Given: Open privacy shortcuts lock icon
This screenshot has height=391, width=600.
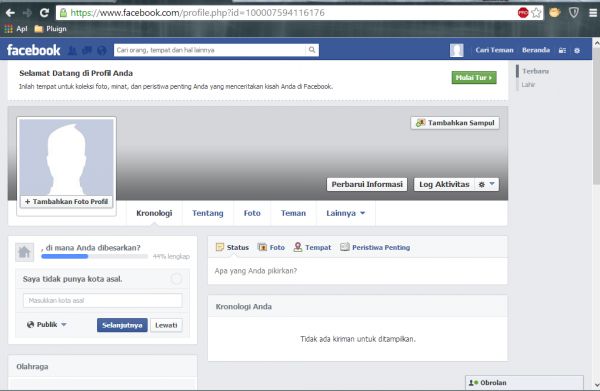Looking at the screenshot, I should click(x=562, y=50).
